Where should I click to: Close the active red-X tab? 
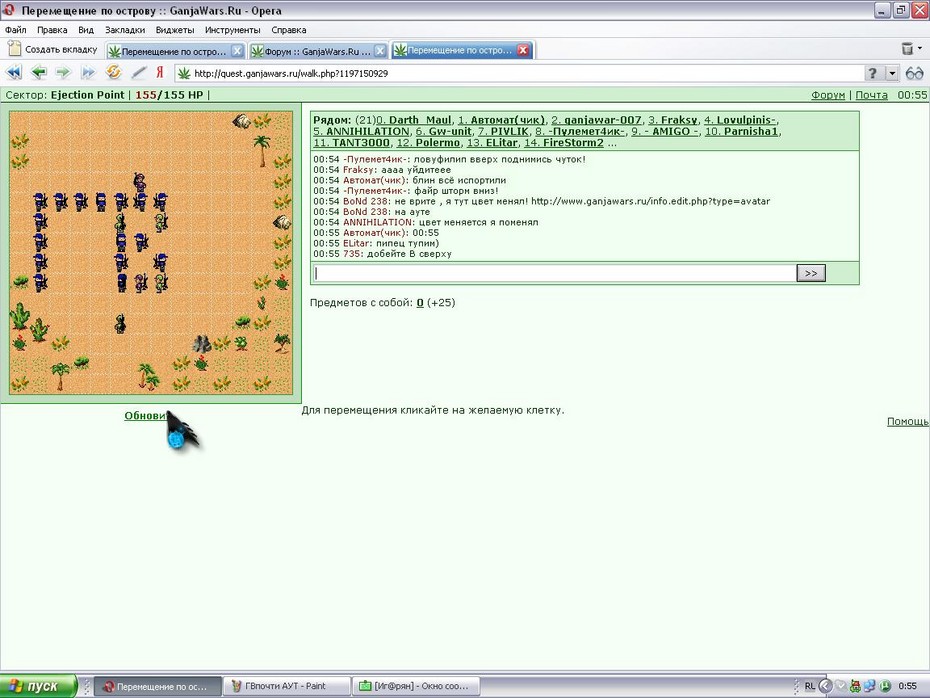[523, 50]
